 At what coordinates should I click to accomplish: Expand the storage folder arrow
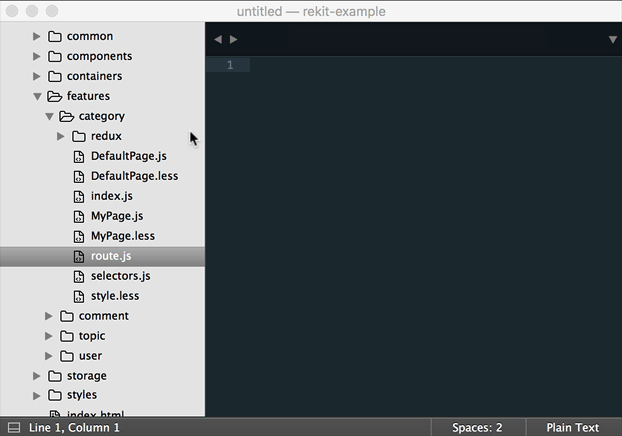[x=36, y=376]
